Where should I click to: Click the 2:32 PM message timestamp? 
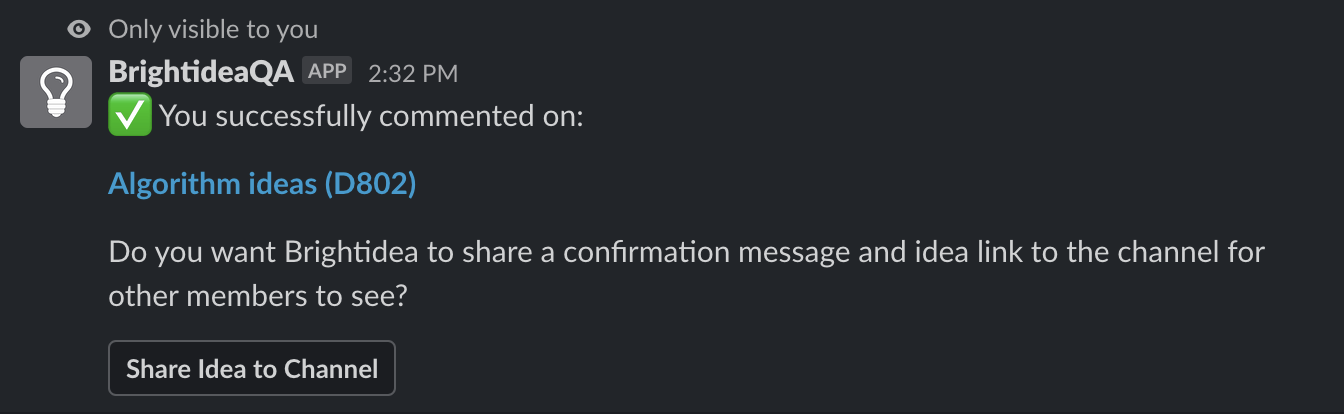[413, 73]
